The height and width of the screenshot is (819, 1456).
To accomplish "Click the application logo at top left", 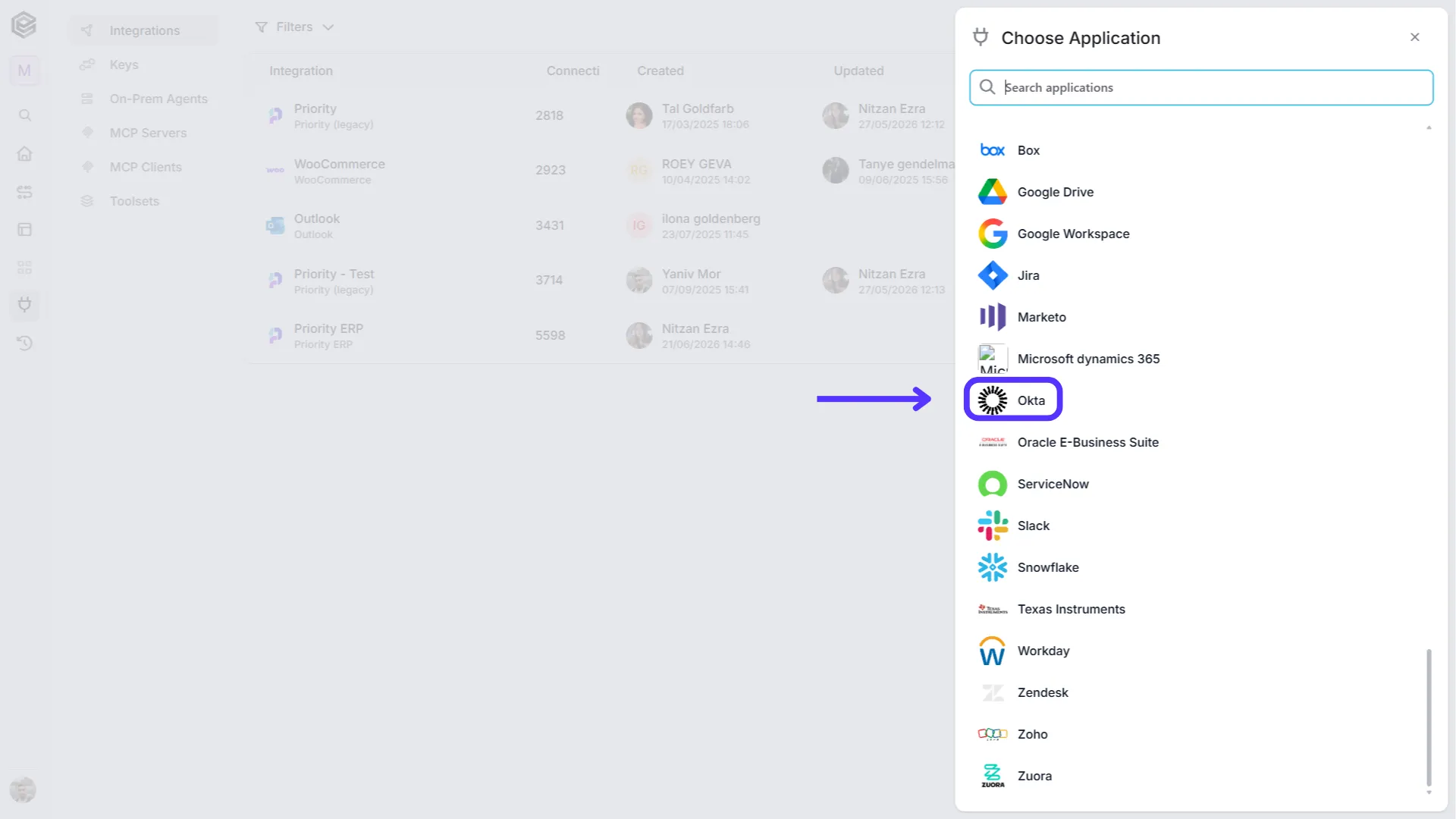I will [24, 25].
